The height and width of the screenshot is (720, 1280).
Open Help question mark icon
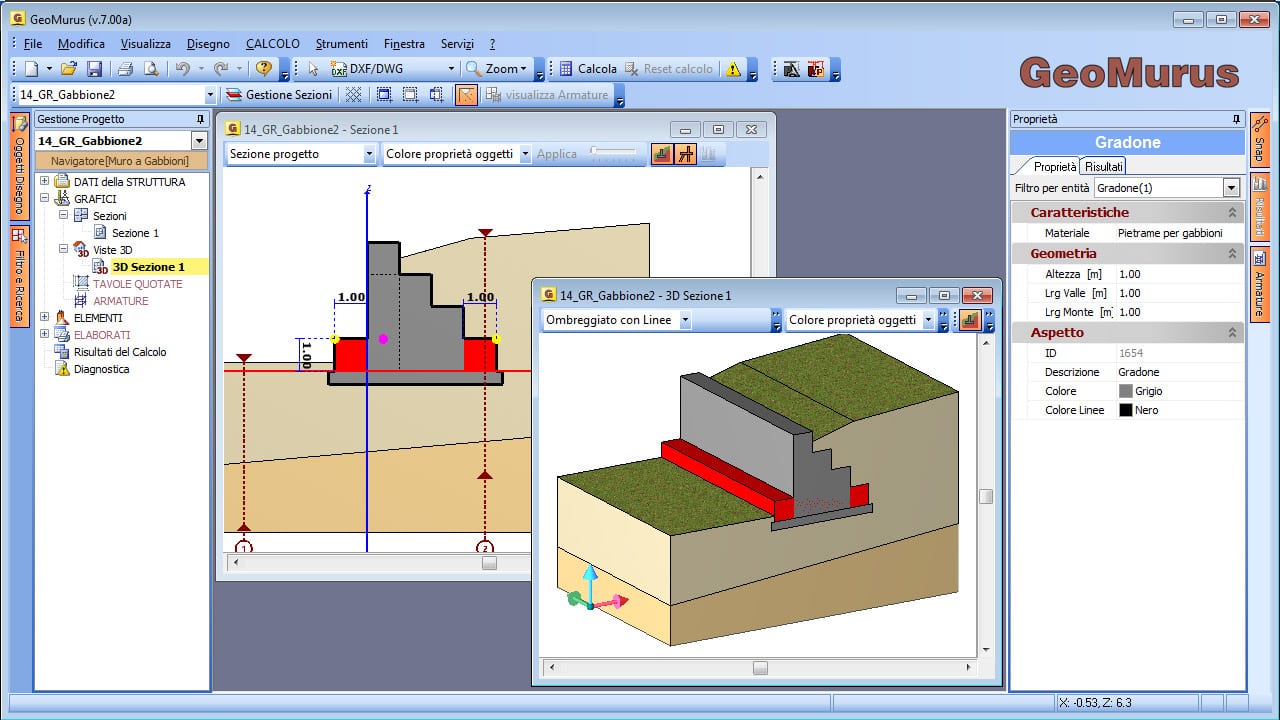pyautogui.click(x=264, y=69)
